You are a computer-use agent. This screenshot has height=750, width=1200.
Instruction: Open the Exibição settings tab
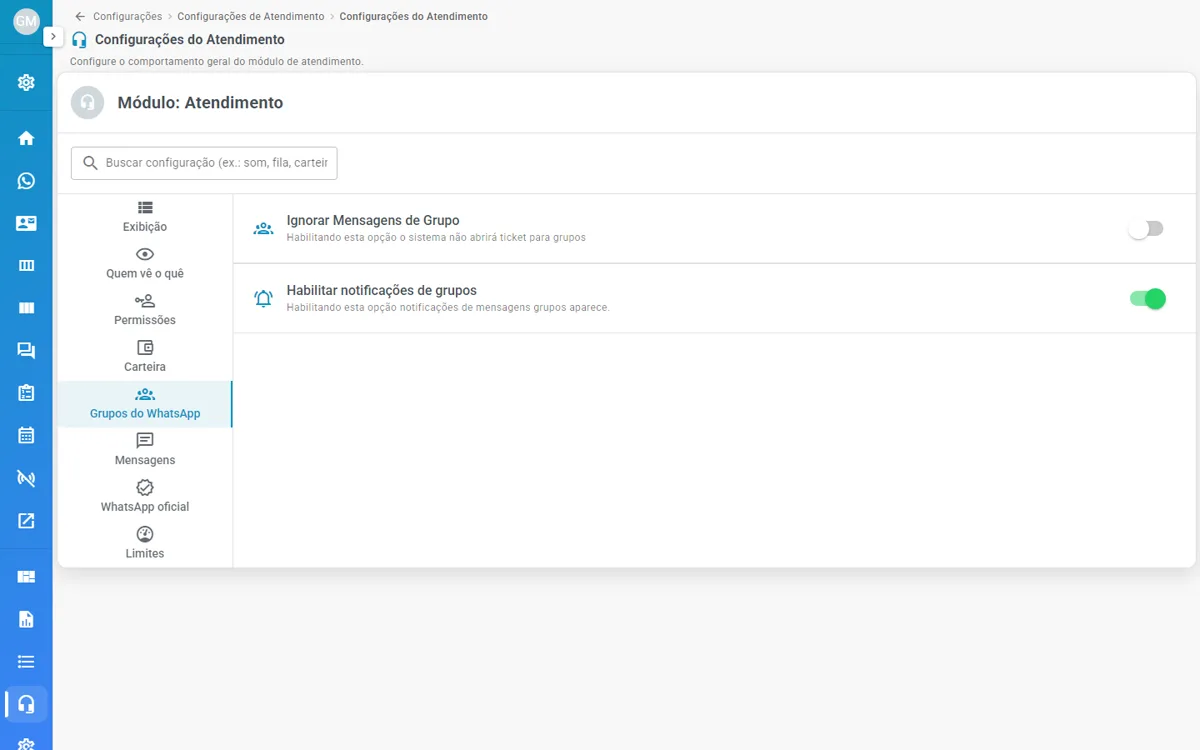[x=145, y=217]
